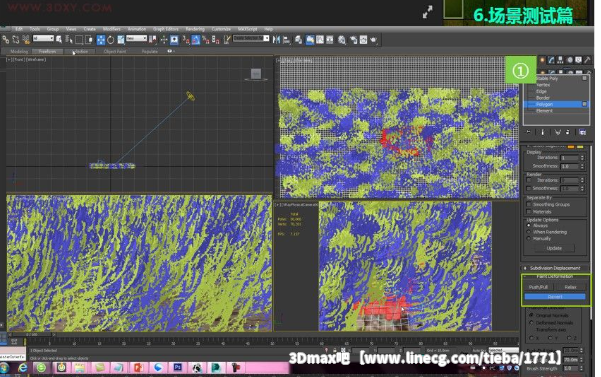
Task: Open the named selection sets dropdown
Action: pos(251,38)
